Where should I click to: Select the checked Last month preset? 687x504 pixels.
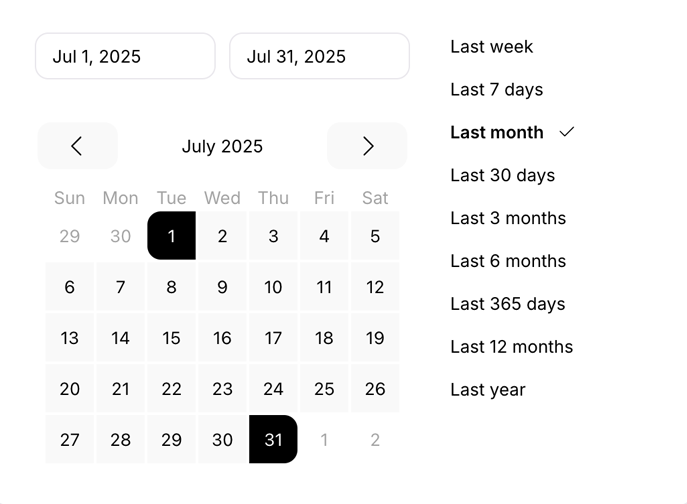click(497, 133)
